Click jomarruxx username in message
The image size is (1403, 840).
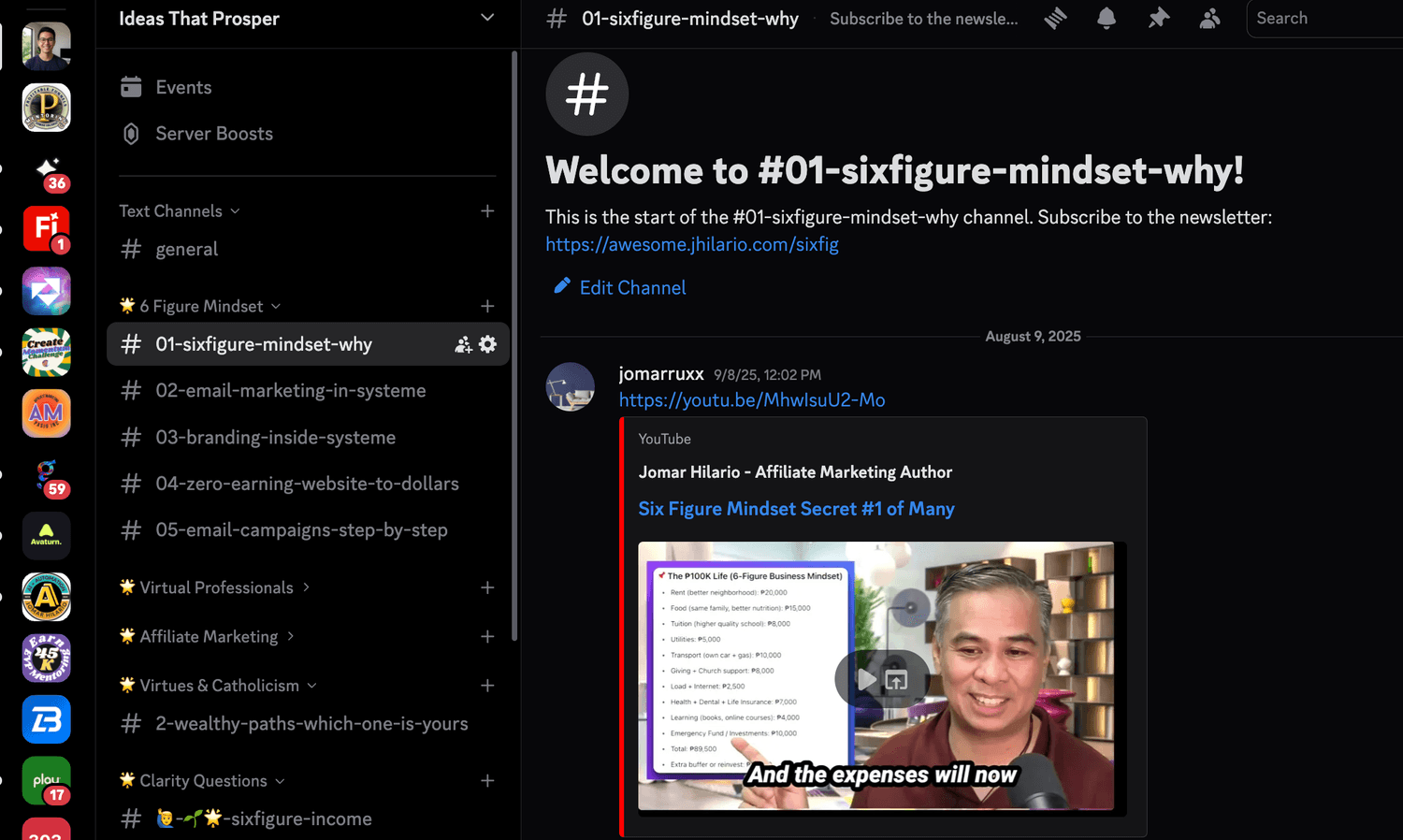click(x=661, y=374)
